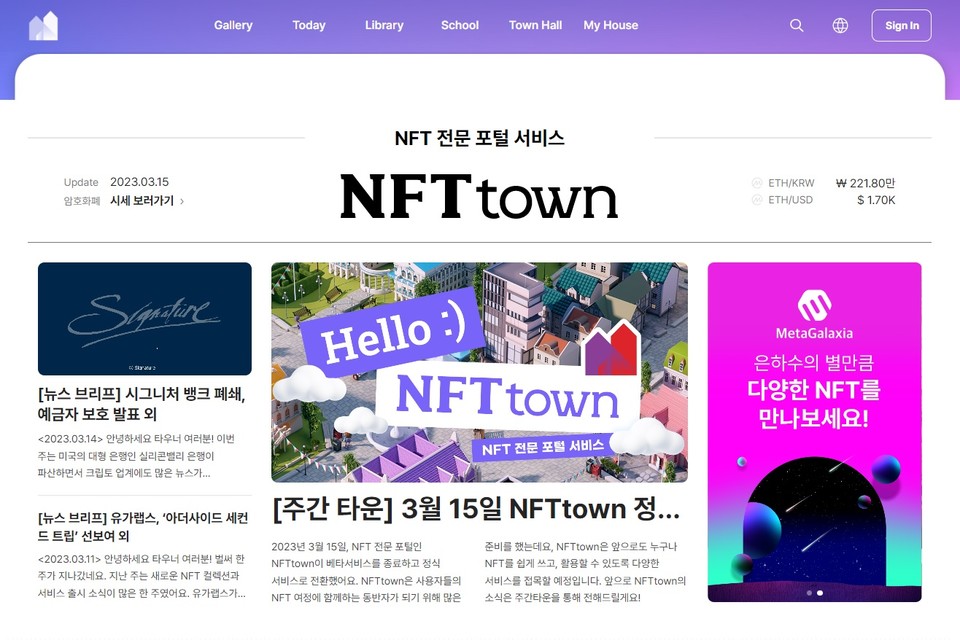Click the Ethereum coin icon beside ETH/KRW
Screen dimensions: 960x640
(757, 183)
